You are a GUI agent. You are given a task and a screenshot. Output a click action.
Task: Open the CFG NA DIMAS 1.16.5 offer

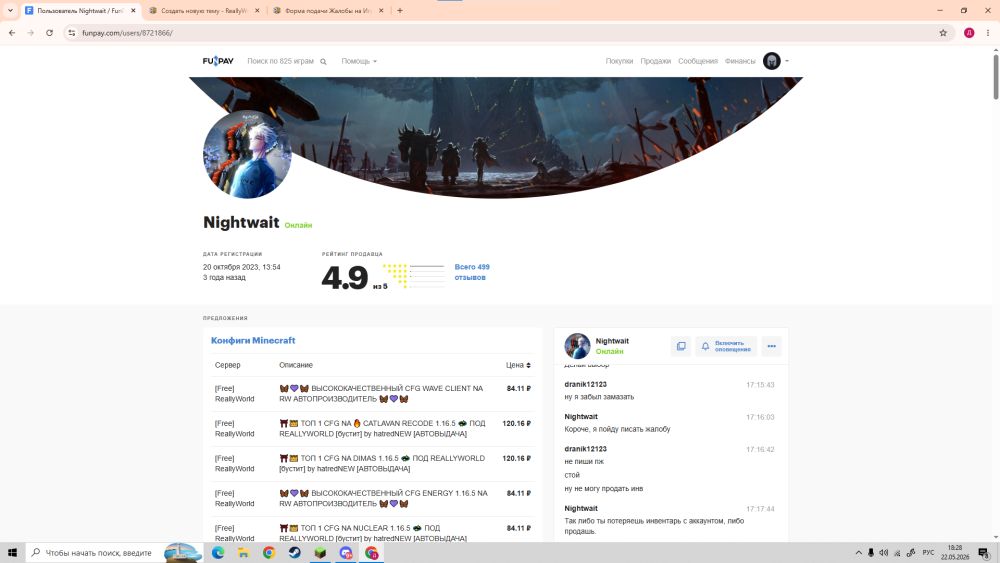372,464
